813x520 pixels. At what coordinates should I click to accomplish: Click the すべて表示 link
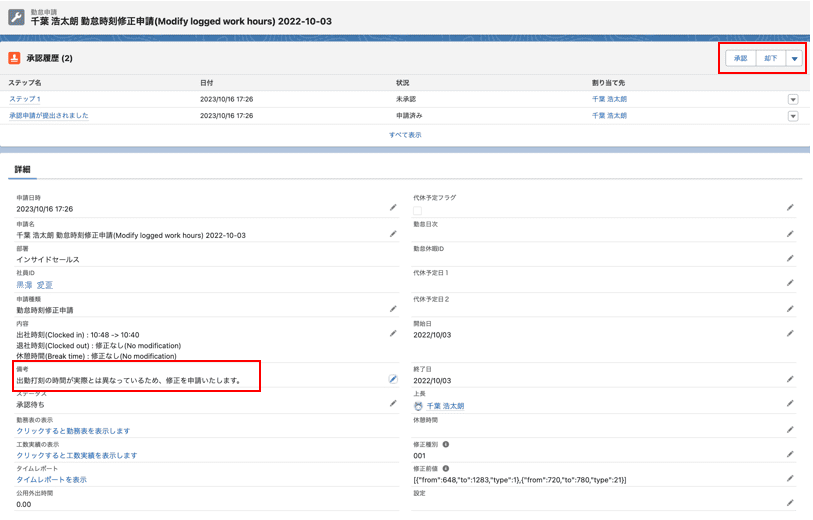(x=405, y=134)
